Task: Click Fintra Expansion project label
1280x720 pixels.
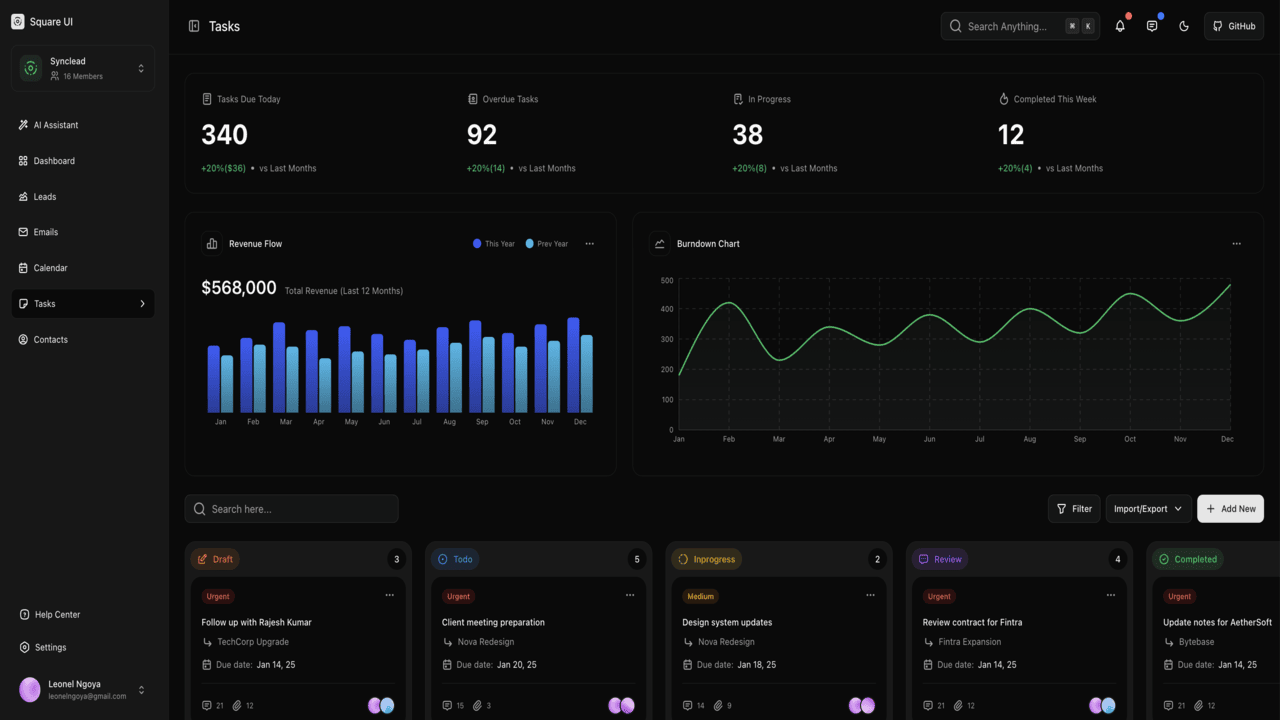Action: pyautogui.click(x=970, y=642)
